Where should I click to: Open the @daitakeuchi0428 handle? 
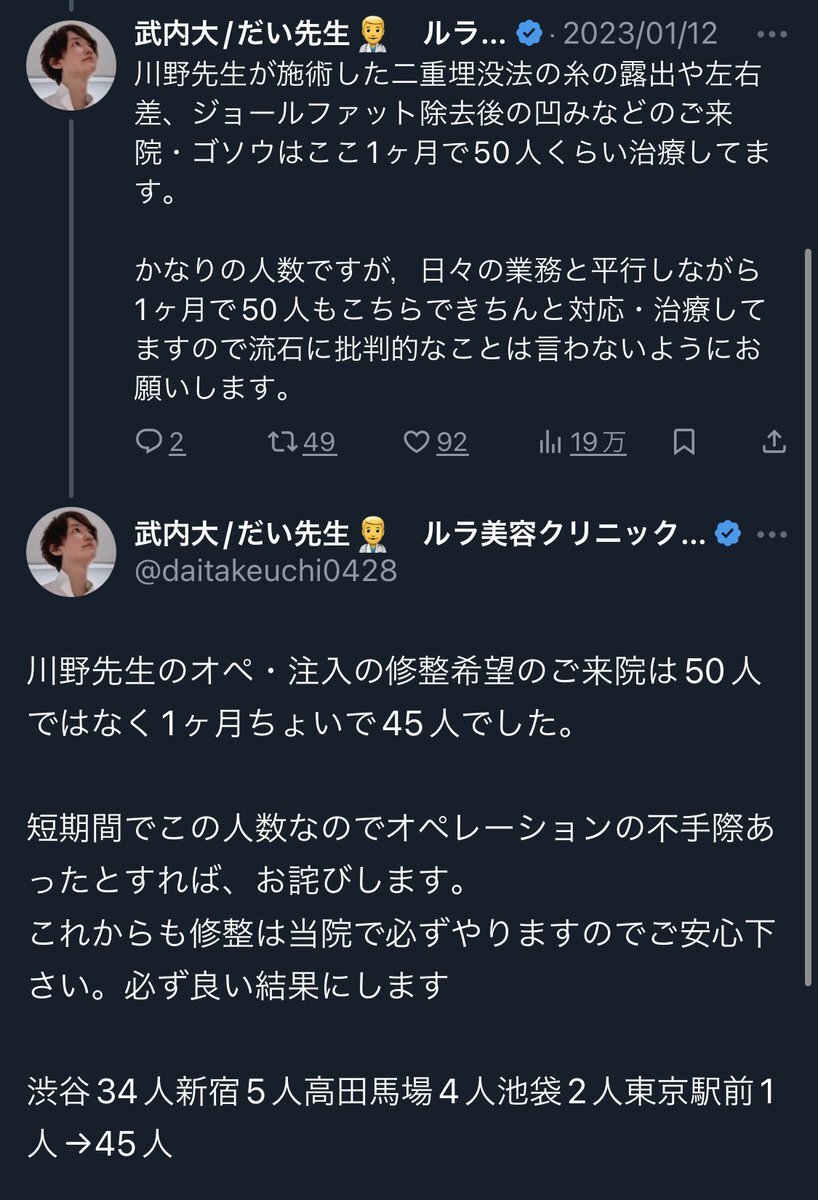pos(265,570)
